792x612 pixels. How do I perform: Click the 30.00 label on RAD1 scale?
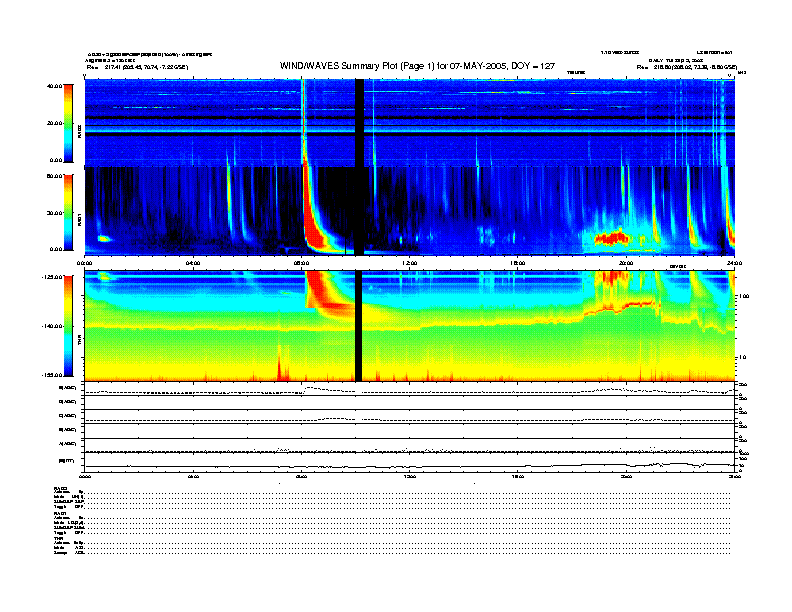tap(54, 213)
